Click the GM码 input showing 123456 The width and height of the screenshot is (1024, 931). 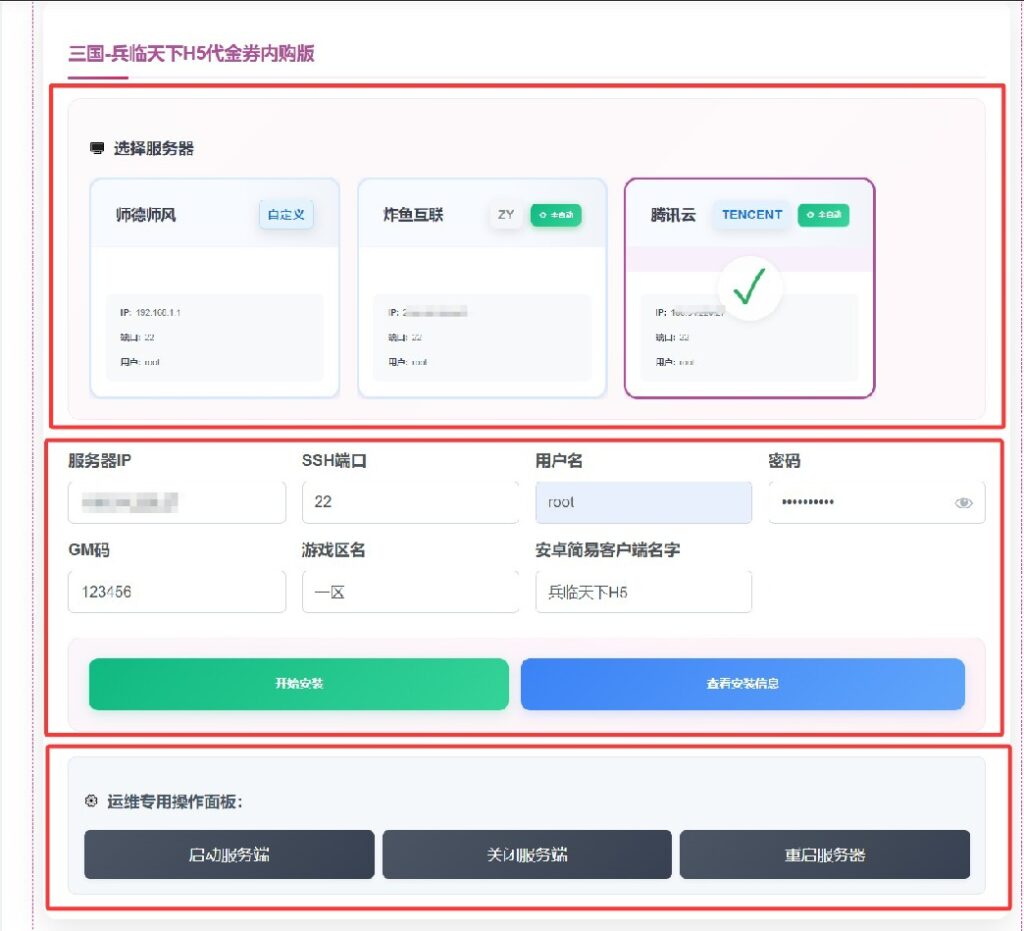pos(177,592)
